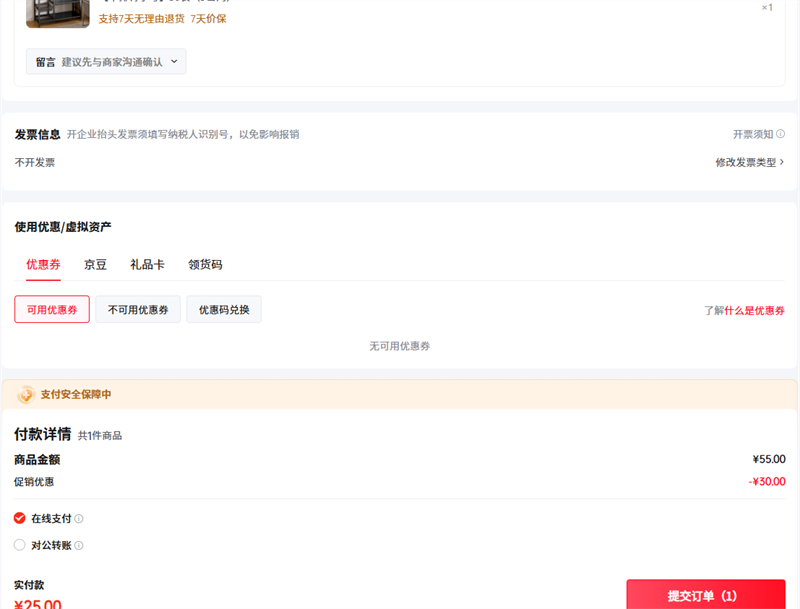
Task: Submit the order with 提交订单
Action: coord(705,595)
